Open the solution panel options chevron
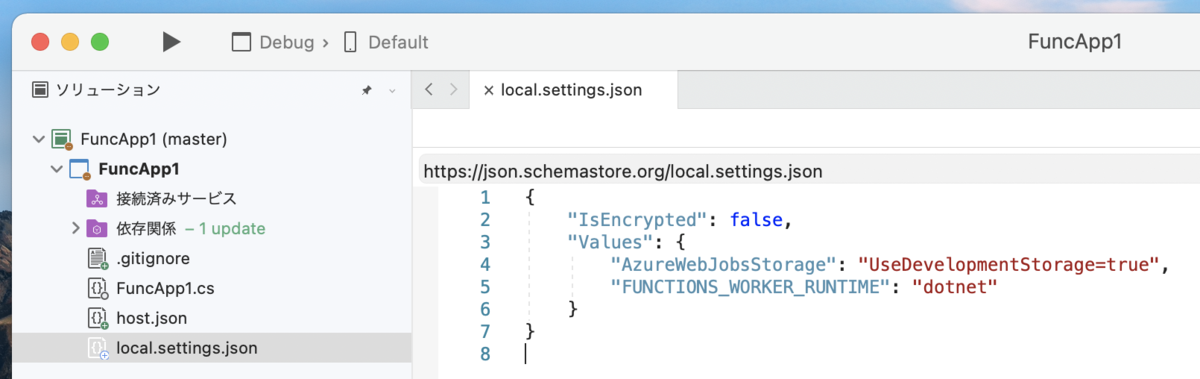This screenshot has height=379, width=1200. [392, 90]
